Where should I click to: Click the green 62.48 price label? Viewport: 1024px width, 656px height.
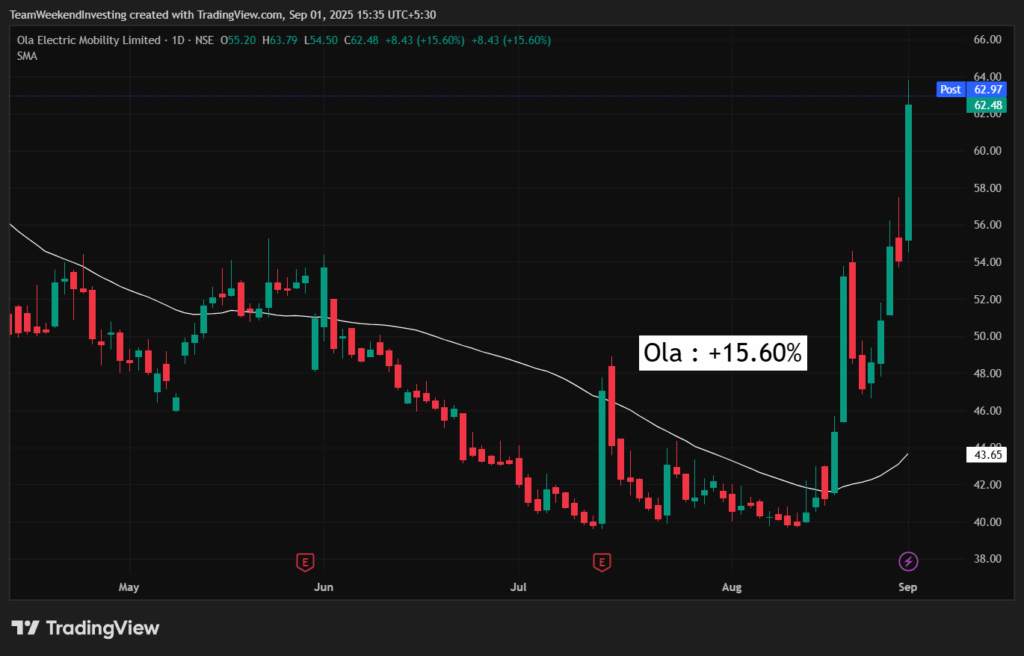pyautogui.click(x=987, y=105)
